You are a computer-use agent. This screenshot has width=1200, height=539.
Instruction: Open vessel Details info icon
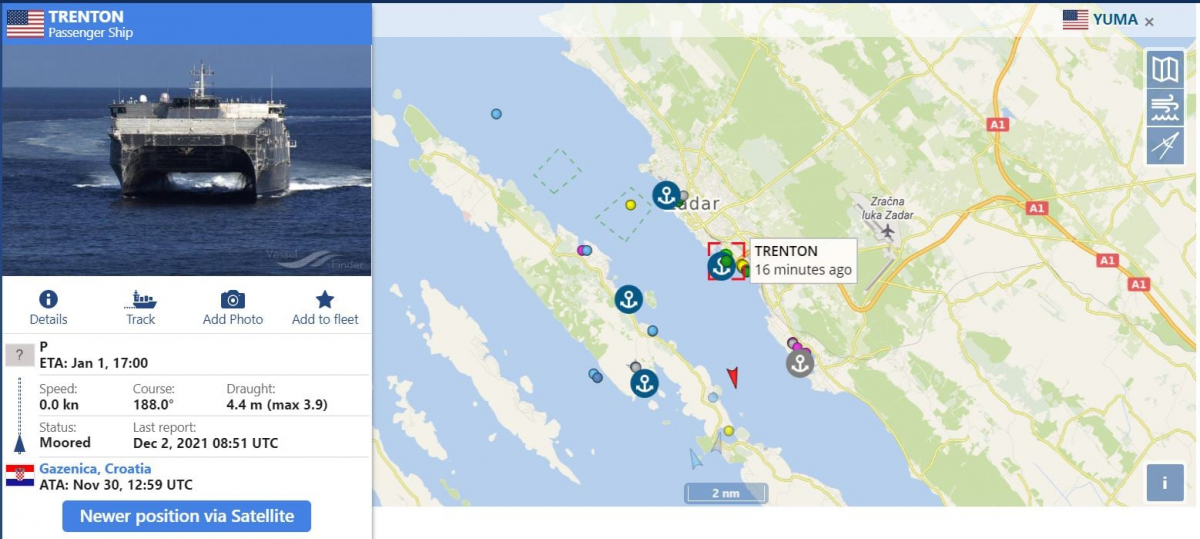(x=48, y=300)
